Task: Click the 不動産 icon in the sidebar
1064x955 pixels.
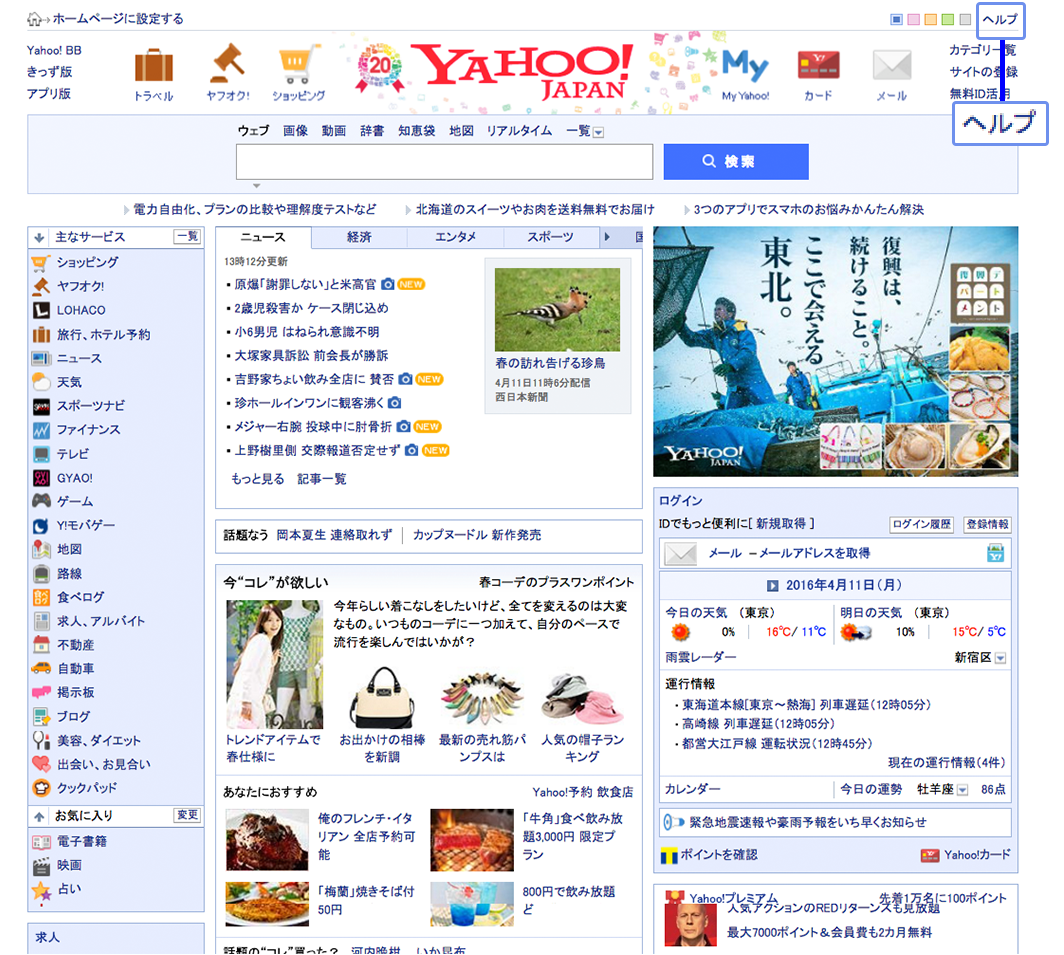Action: [x=41, y=645]
